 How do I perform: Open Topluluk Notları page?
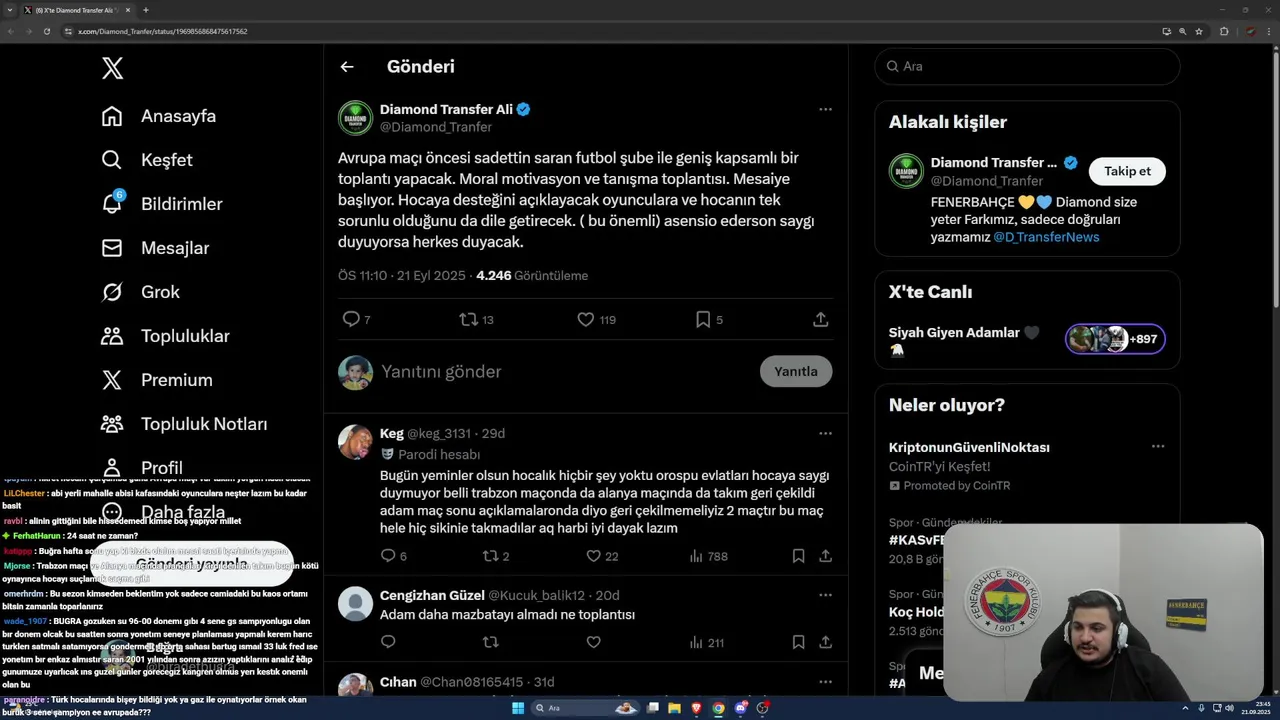coord(184,424)
